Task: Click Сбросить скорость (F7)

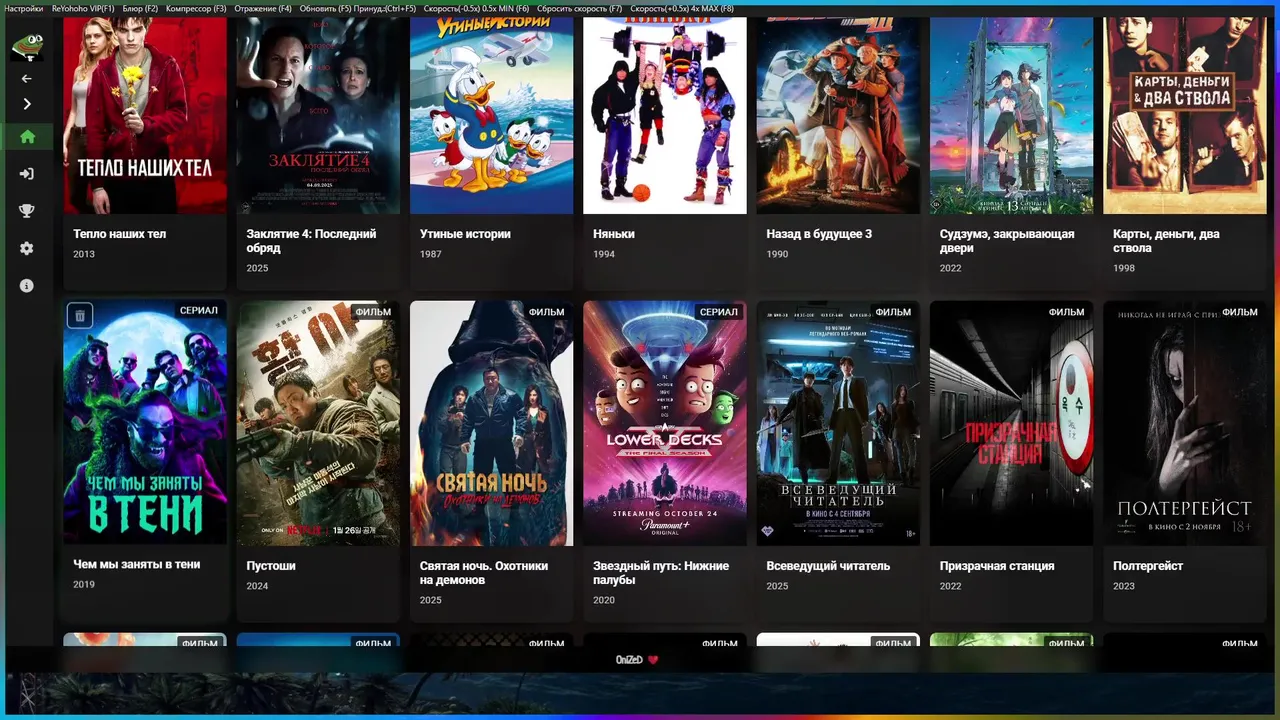Action: coord(579,9)
